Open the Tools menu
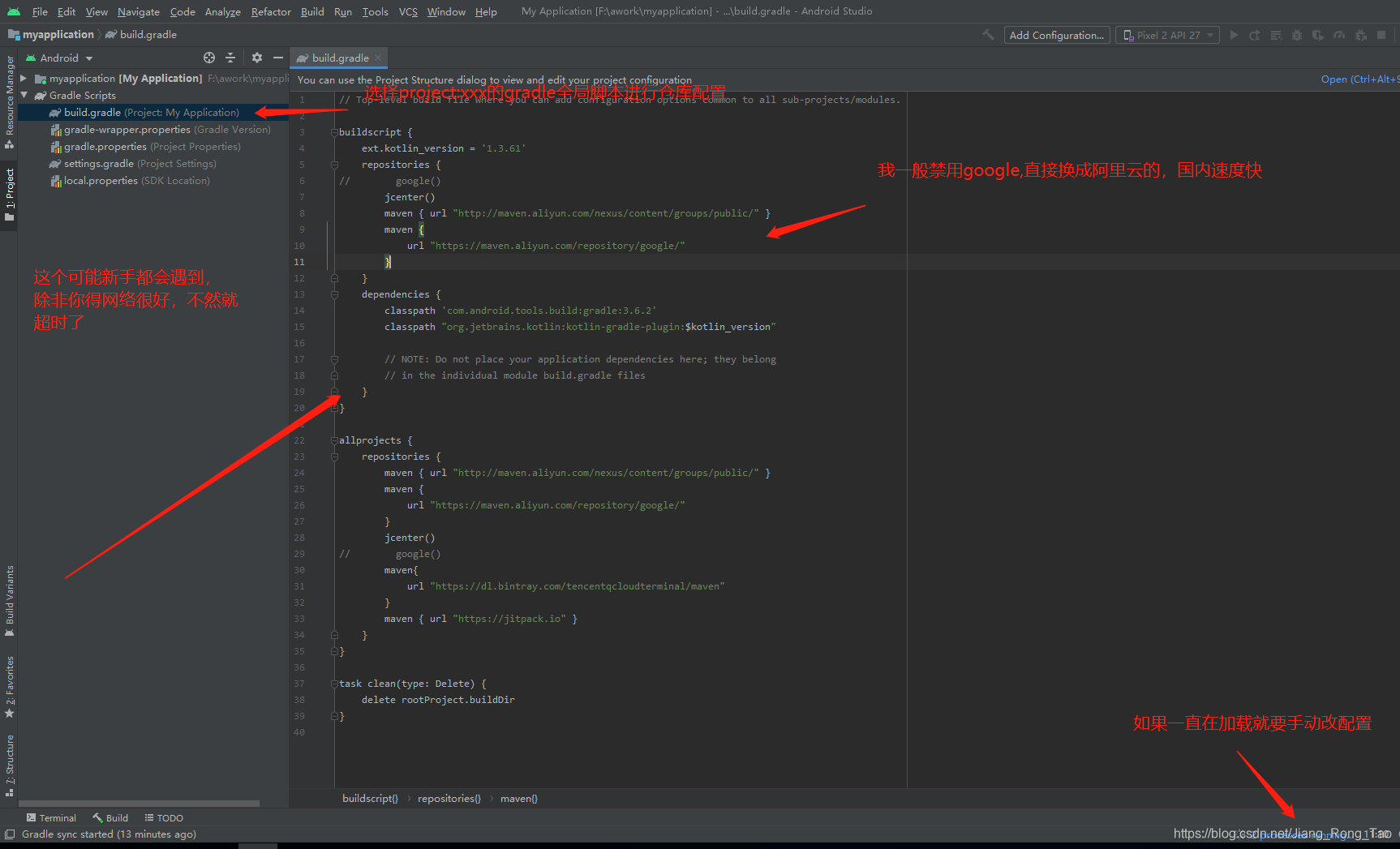 (375, 11)
